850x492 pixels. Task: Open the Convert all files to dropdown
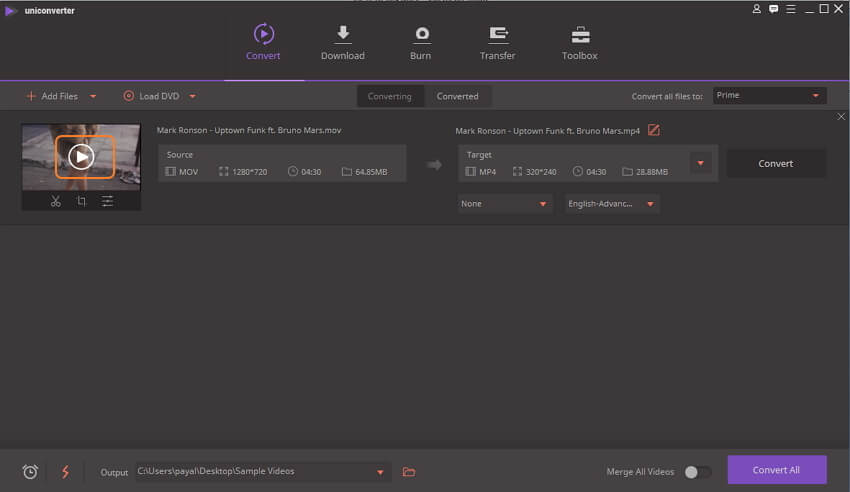pos(769,95)
